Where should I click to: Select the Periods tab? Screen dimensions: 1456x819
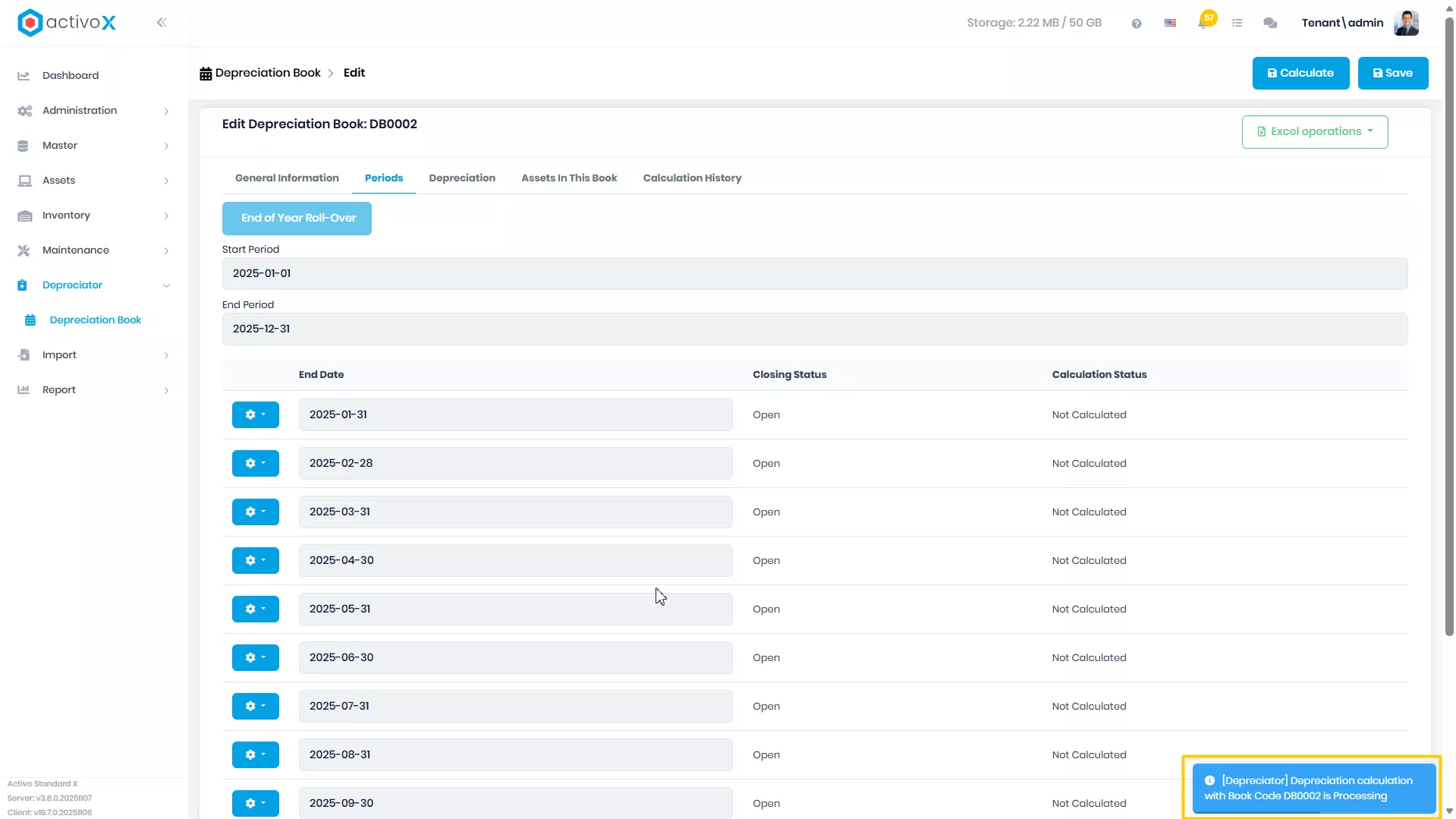(x=384, y=178)
